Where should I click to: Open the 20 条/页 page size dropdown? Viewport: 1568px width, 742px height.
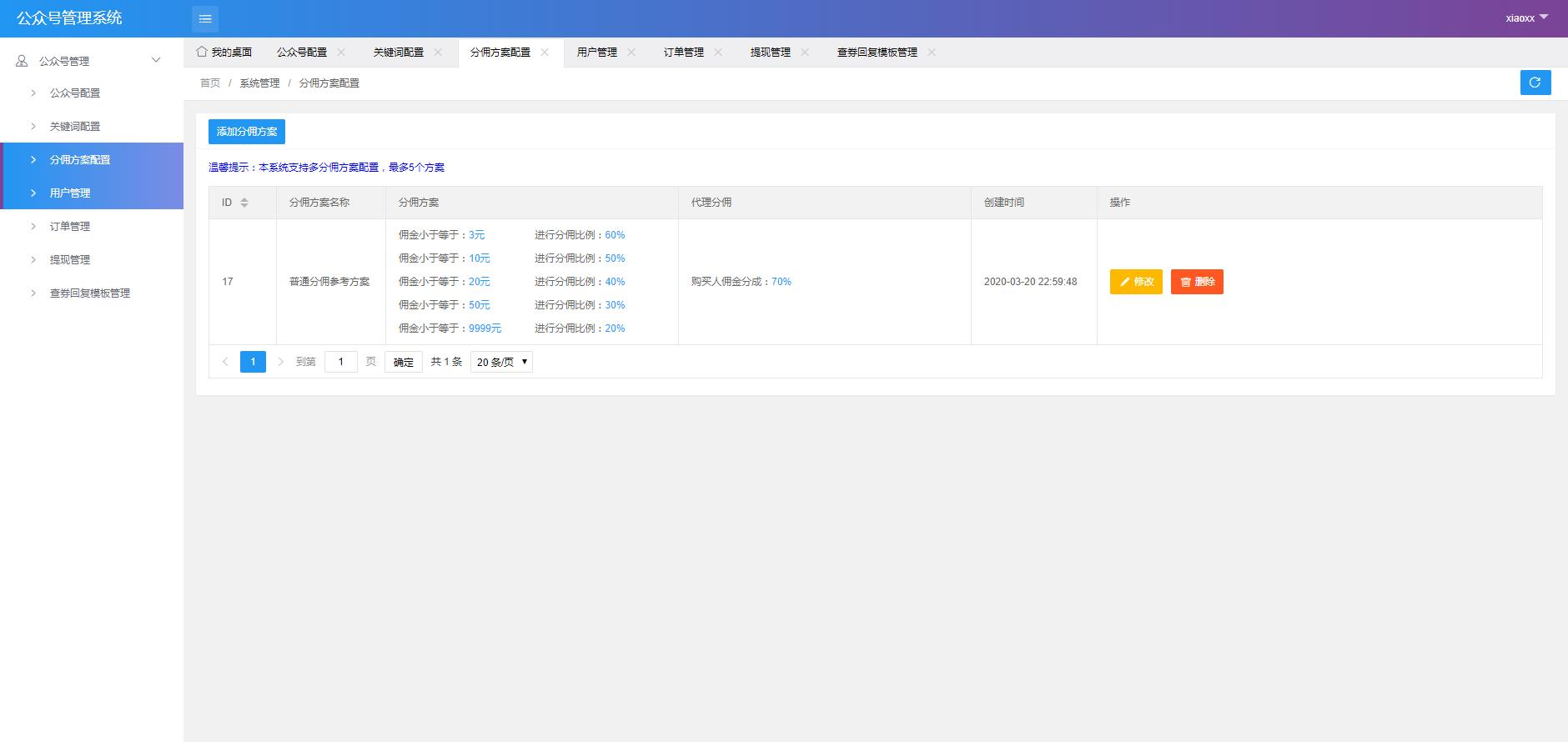point(502,362)
